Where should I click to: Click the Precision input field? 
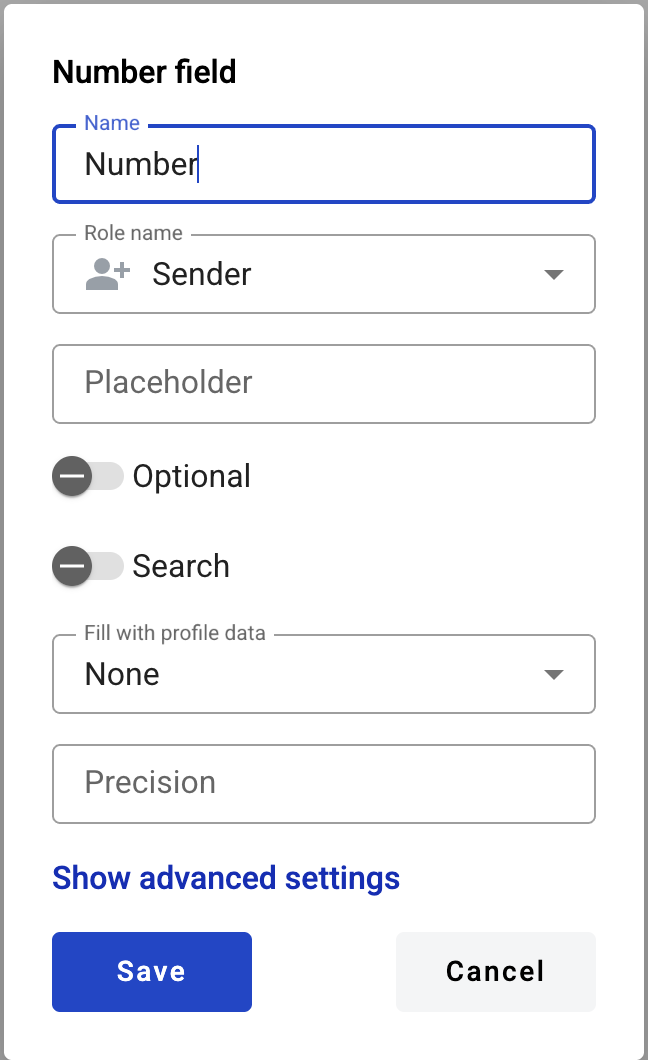[x=324, y=783]
